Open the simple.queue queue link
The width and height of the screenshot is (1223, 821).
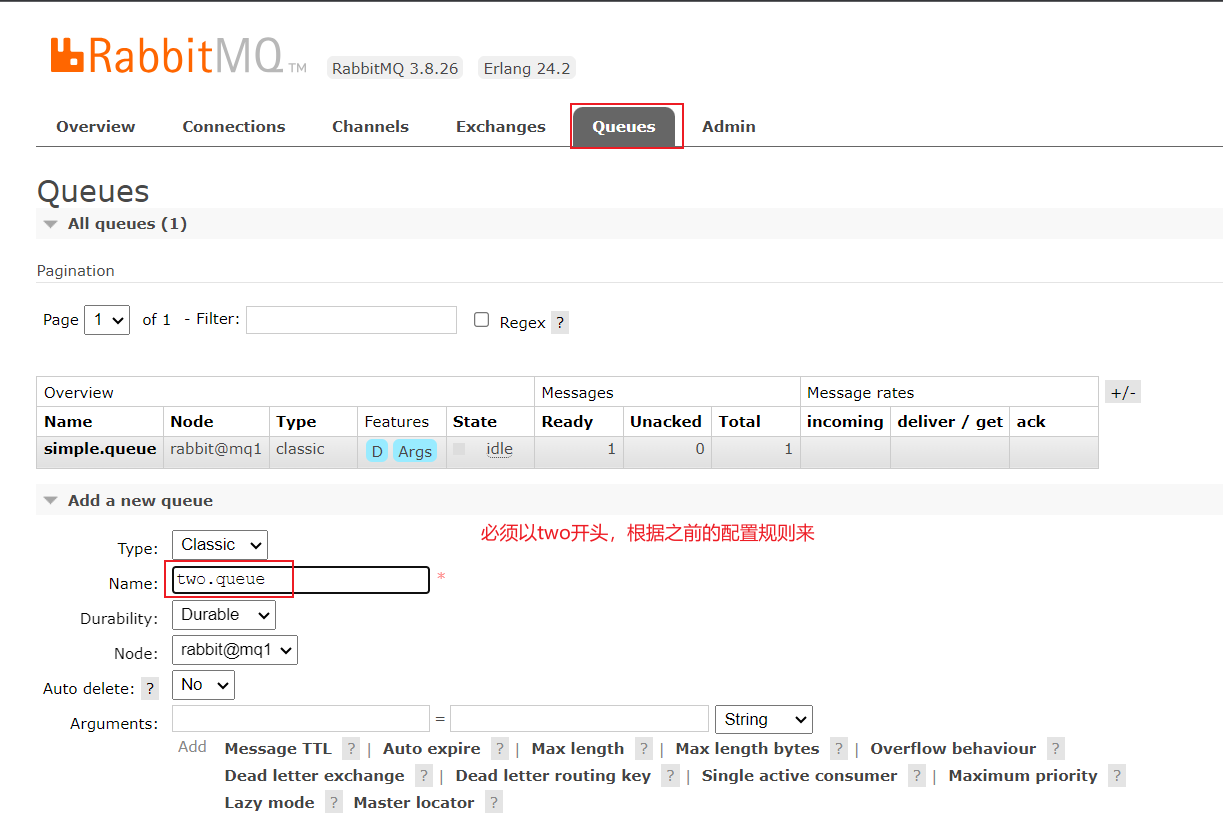[100, 449]
